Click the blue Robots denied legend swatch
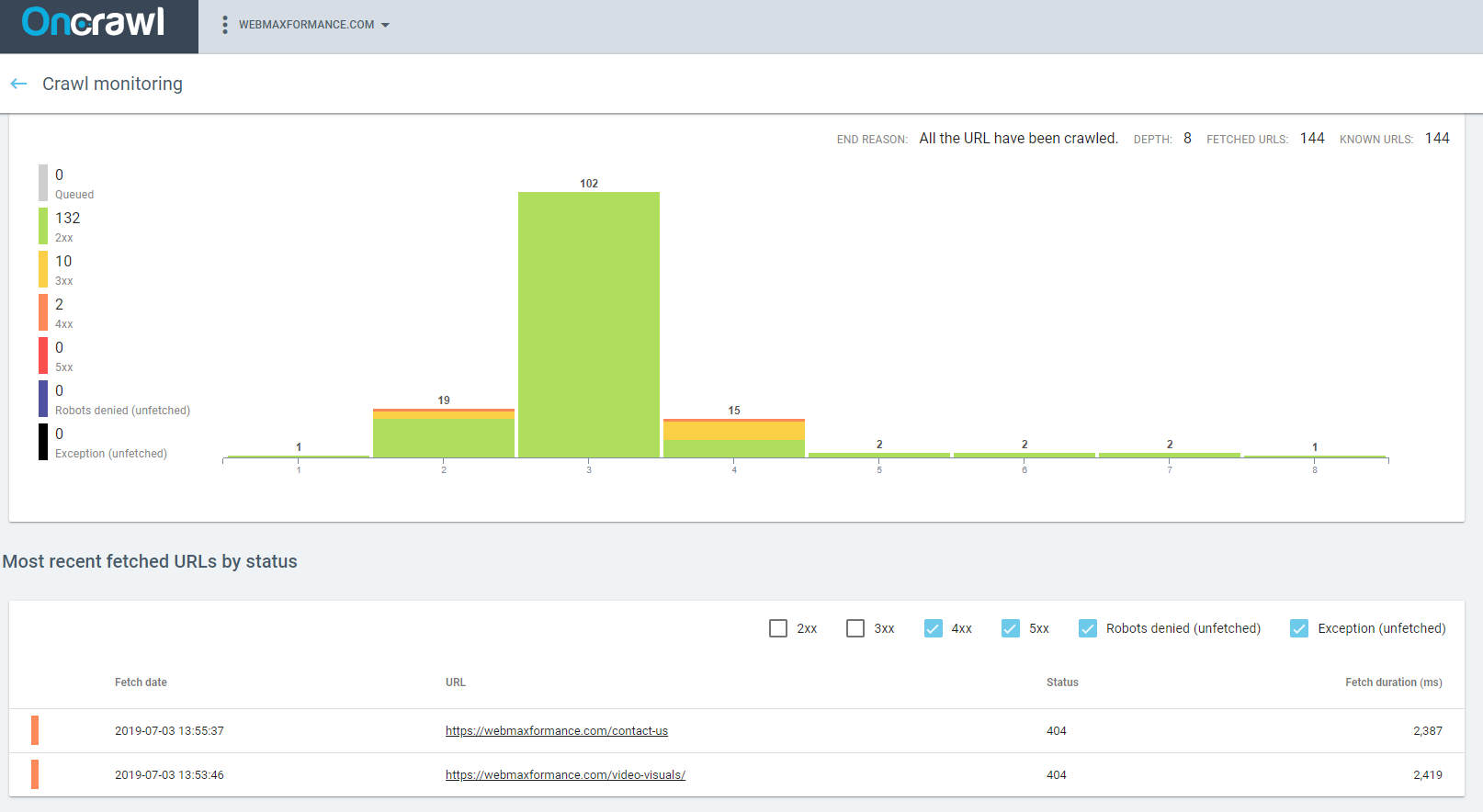This screenshot has height=812, width=1483. [43, 399]
